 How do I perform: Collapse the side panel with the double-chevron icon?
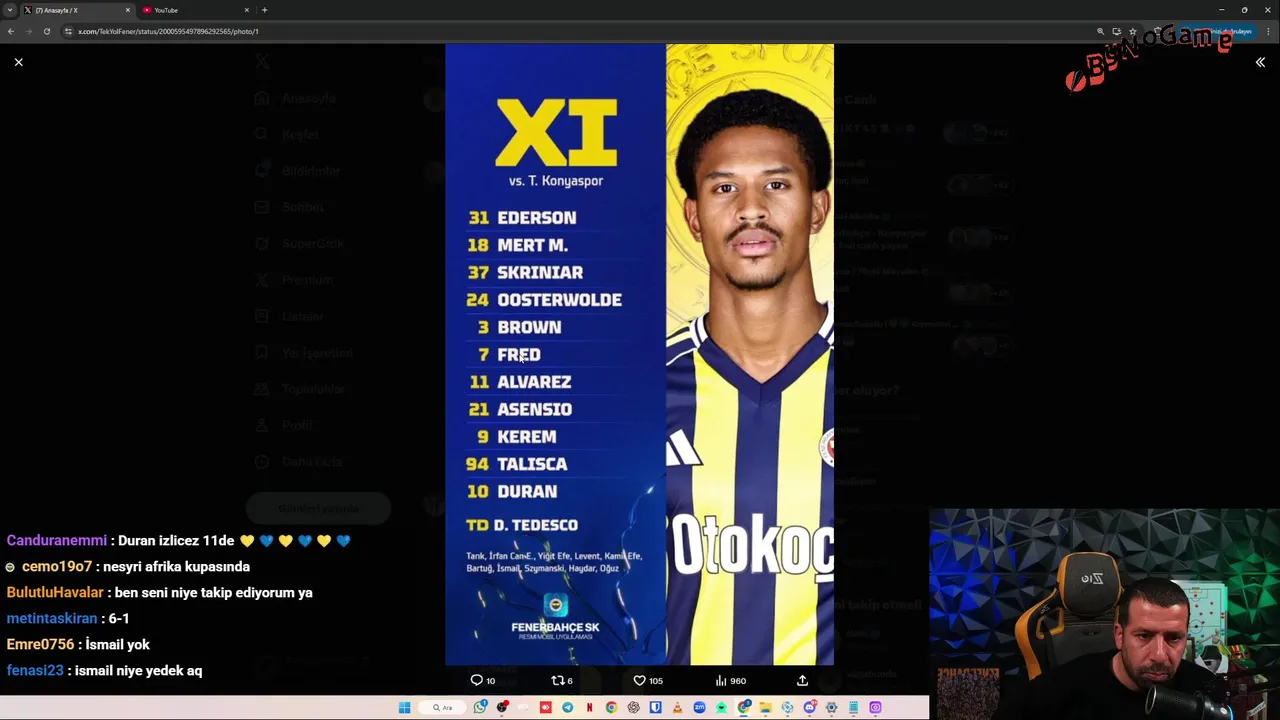click(x=1260, y=62)
